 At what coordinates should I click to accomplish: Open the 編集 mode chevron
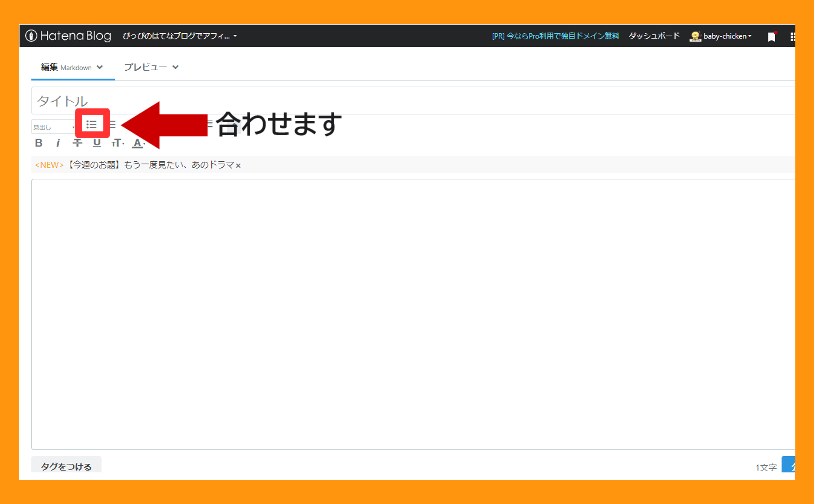[x=100, y=67]
